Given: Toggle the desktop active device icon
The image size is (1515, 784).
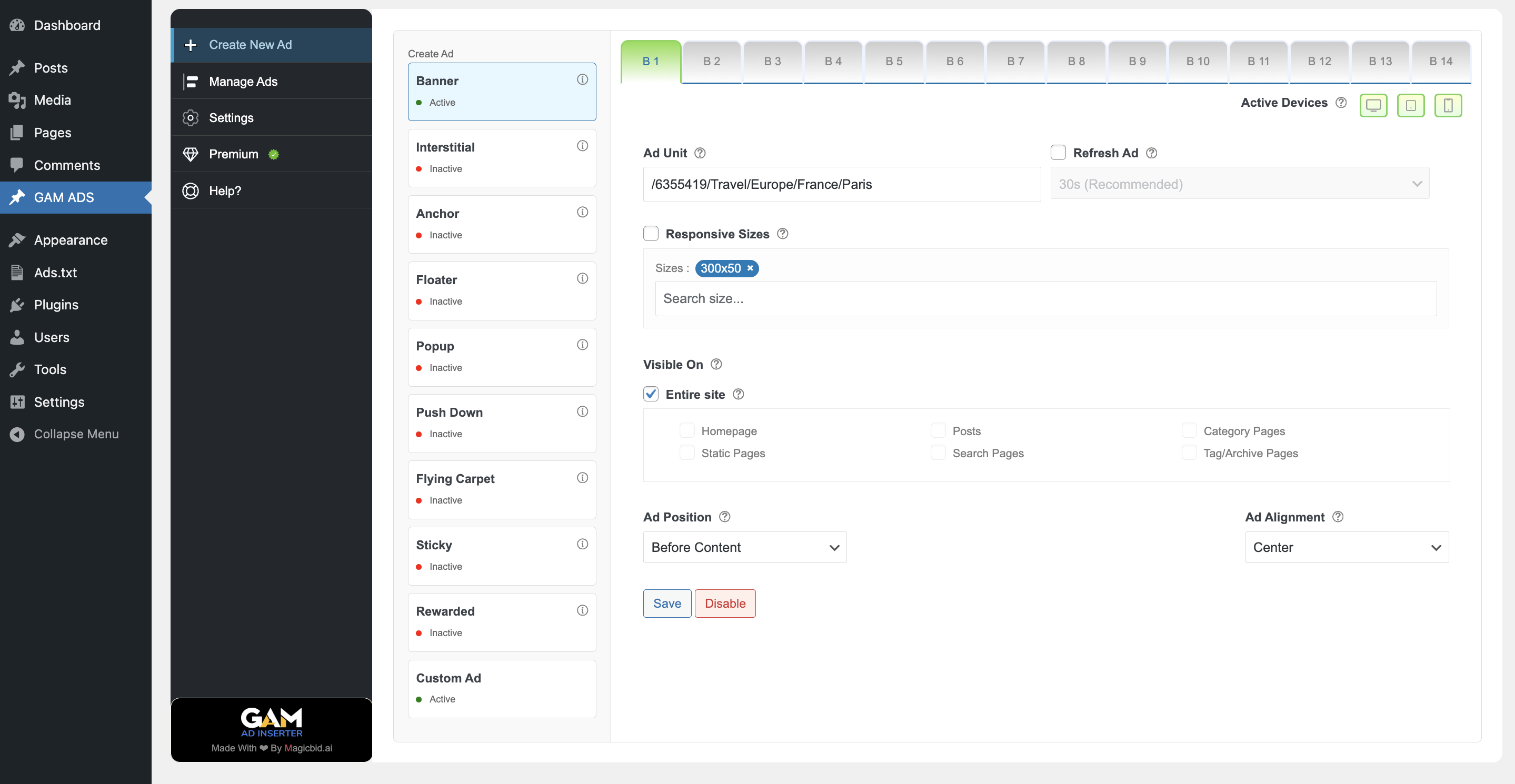Looking at the screenshot, I should click(1373, 106).
